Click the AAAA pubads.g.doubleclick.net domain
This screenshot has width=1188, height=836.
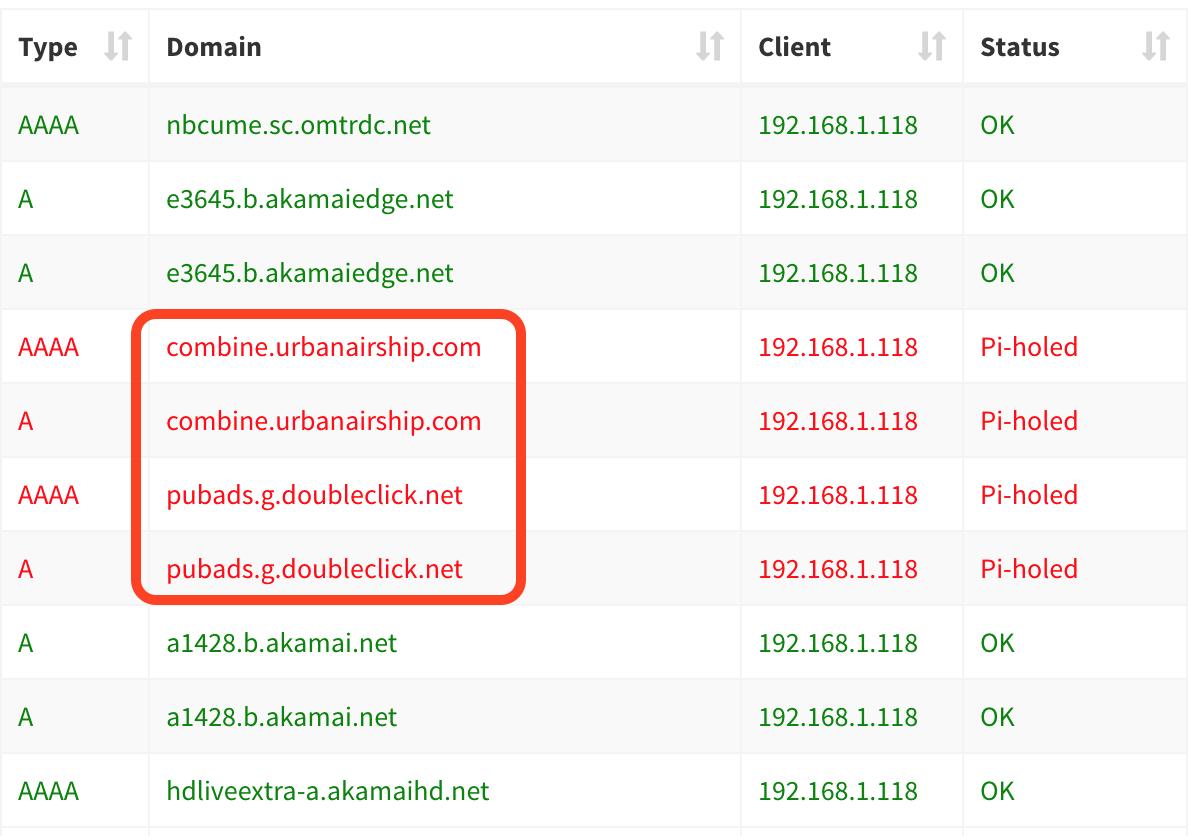click(314, 496)
